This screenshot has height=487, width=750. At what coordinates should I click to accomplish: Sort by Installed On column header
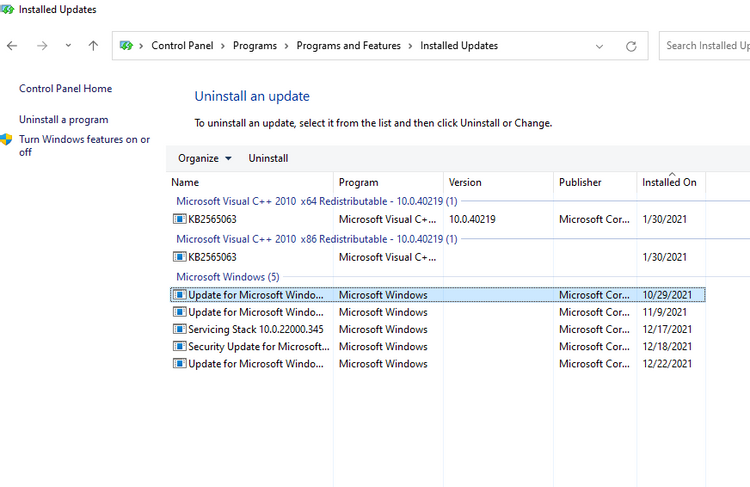pos(671,182)
